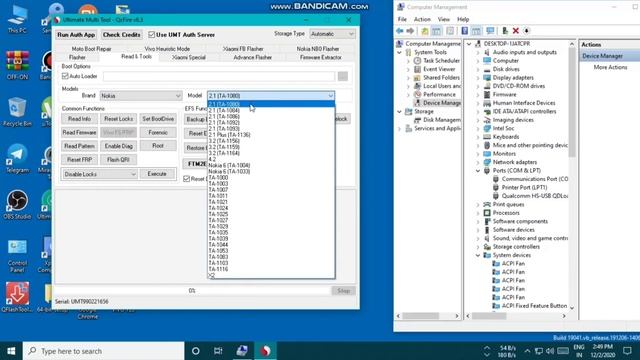Click the Cortana circle icon on taskbar
640x360 pixels.
click(x=196, y=351)
